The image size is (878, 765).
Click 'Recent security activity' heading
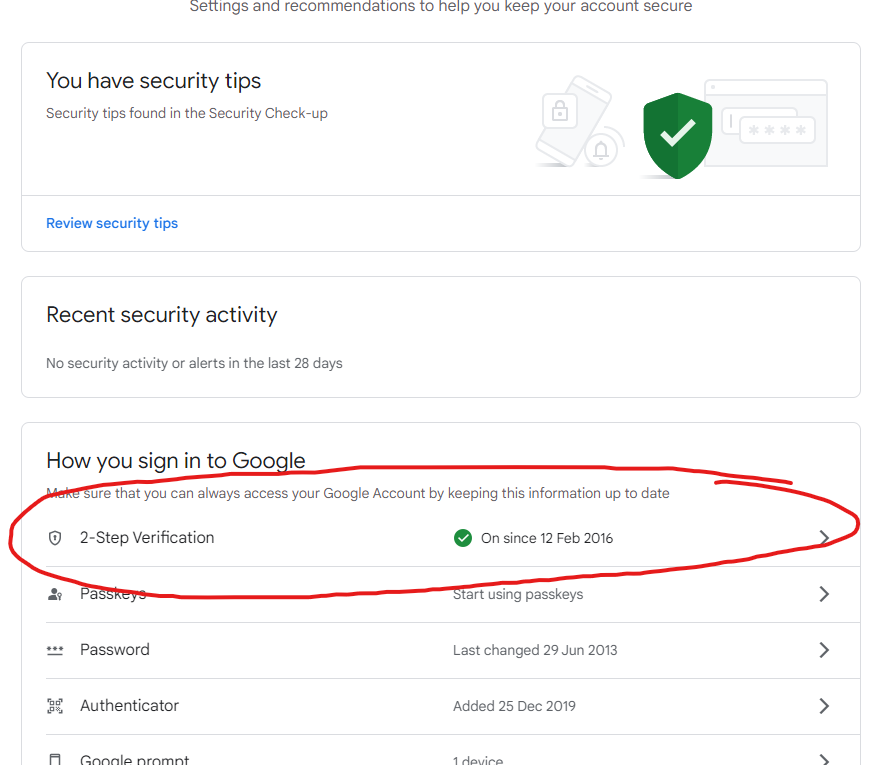pyautogui.click(x=162, y=315)
